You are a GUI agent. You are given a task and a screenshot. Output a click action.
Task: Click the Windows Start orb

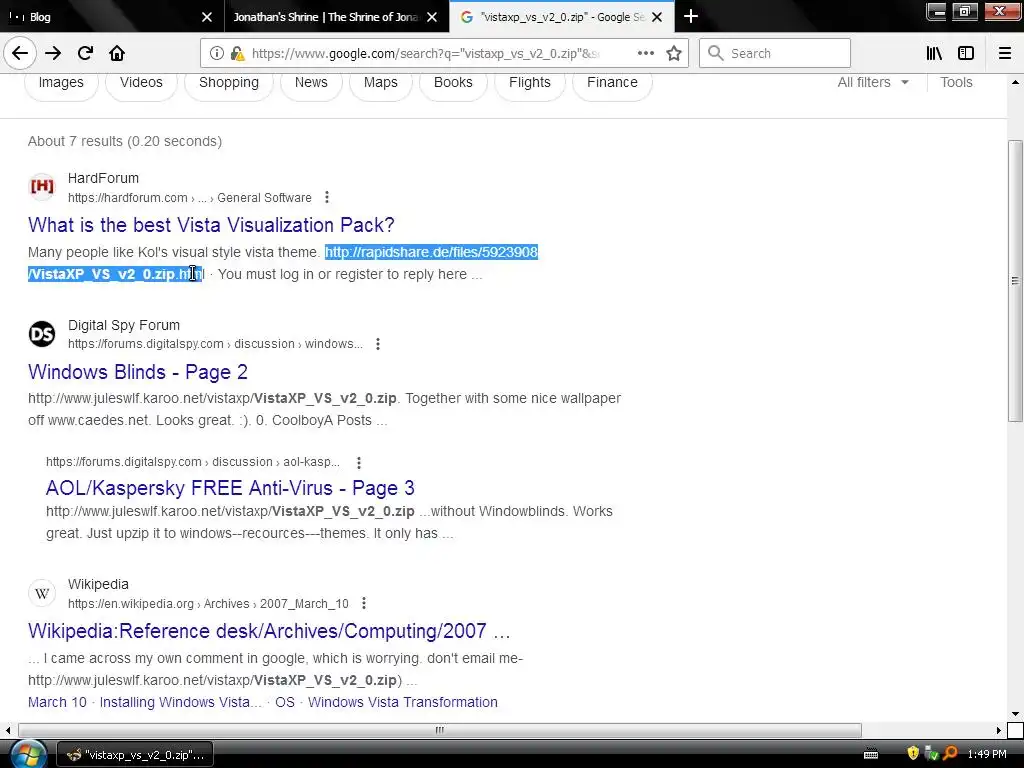[x=28, y=754]
